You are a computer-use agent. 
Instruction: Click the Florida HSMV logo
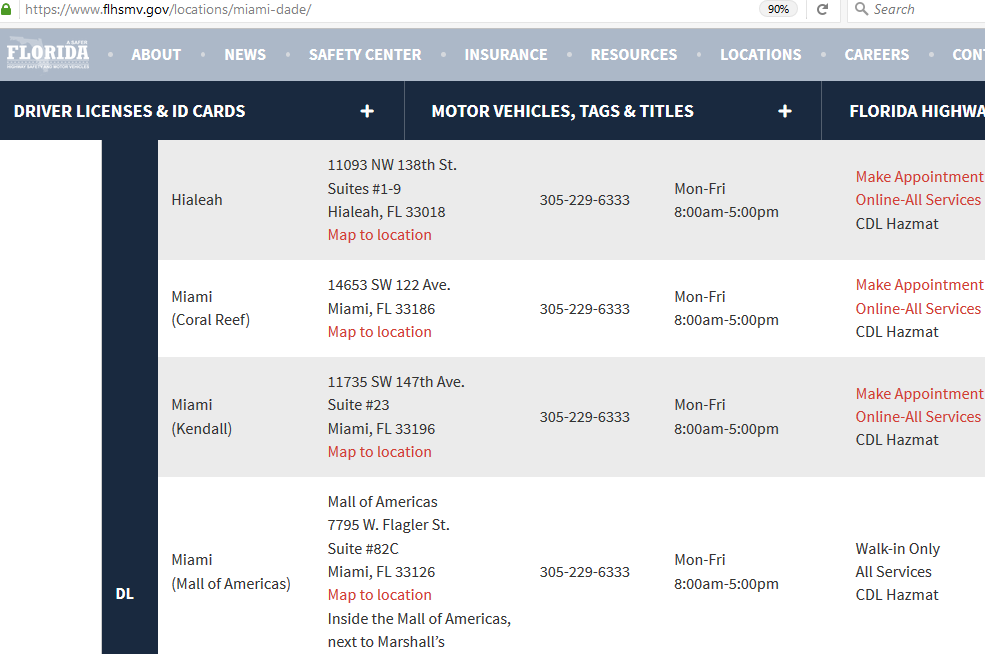click(x=48, y=53)
